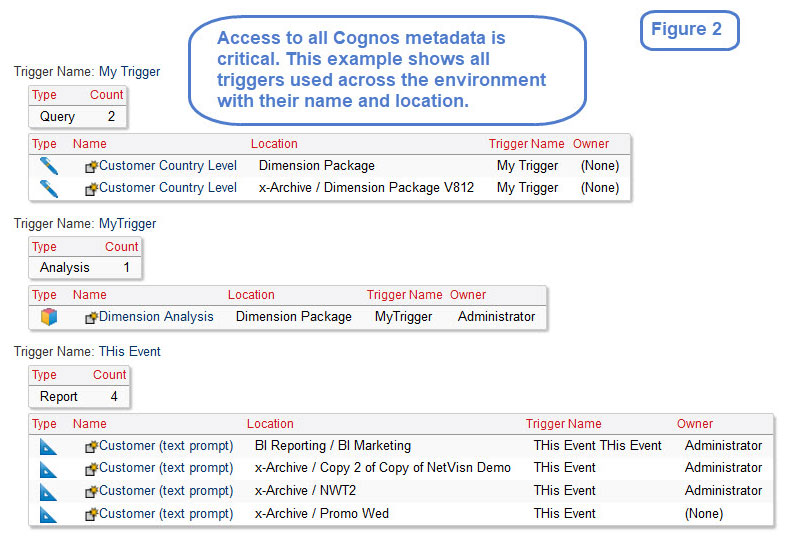Image resolution: width=788 pixels, height=543 pixels.
Task: Click 'x-Archive / NWT2' location cell
Action: 306,490
